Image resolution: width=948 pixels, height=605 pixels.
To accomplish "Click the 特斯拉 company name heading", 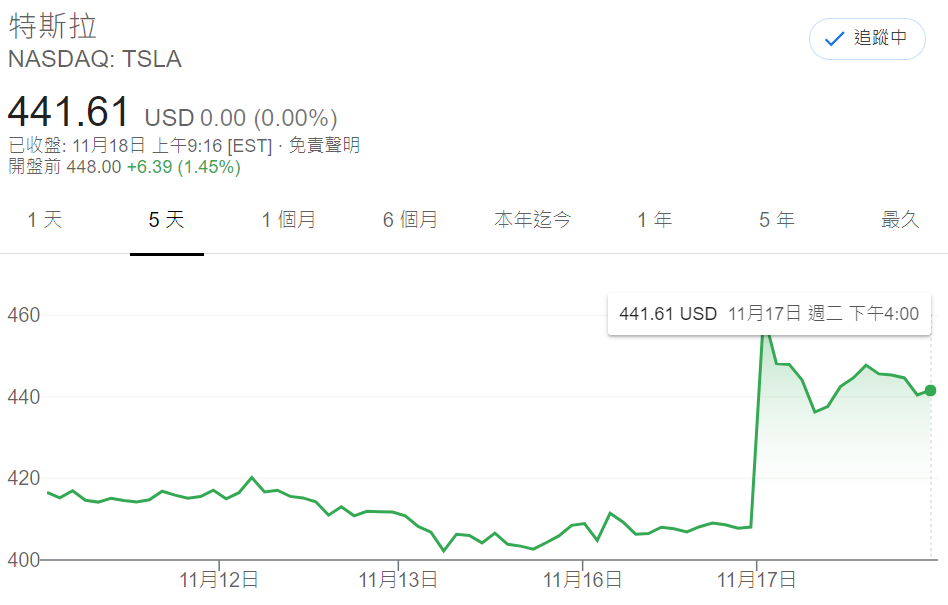I will pyautogui.click(x=53, y=27).
